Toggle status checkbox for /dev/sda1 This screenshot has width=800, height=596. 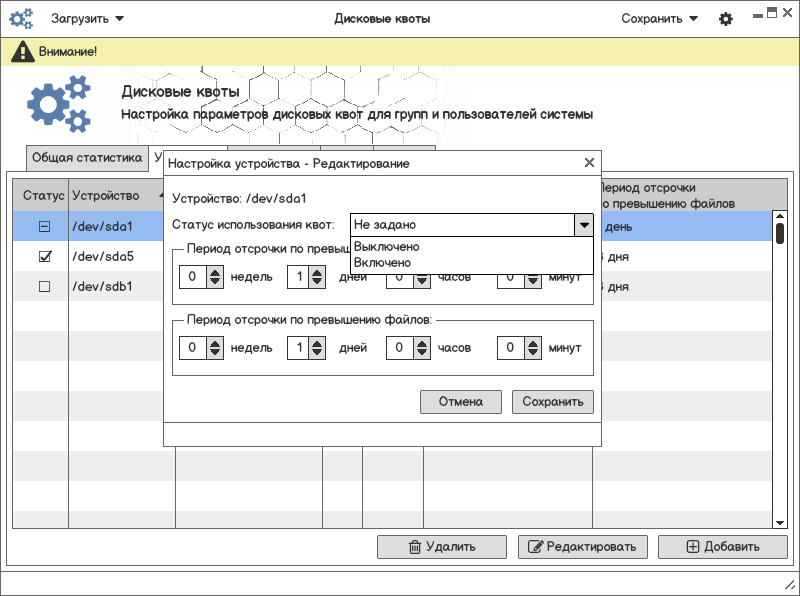click(x=44, y=227)
